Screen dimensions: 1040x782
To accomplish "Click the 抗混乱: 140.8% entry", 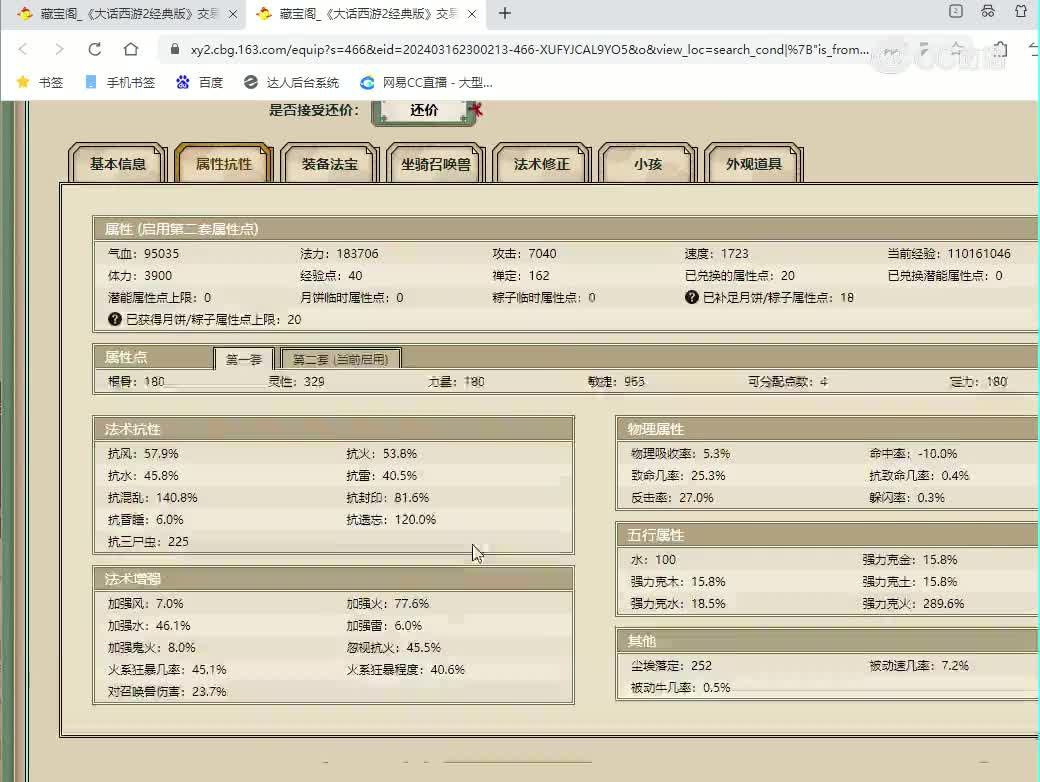I will point(153,497).
